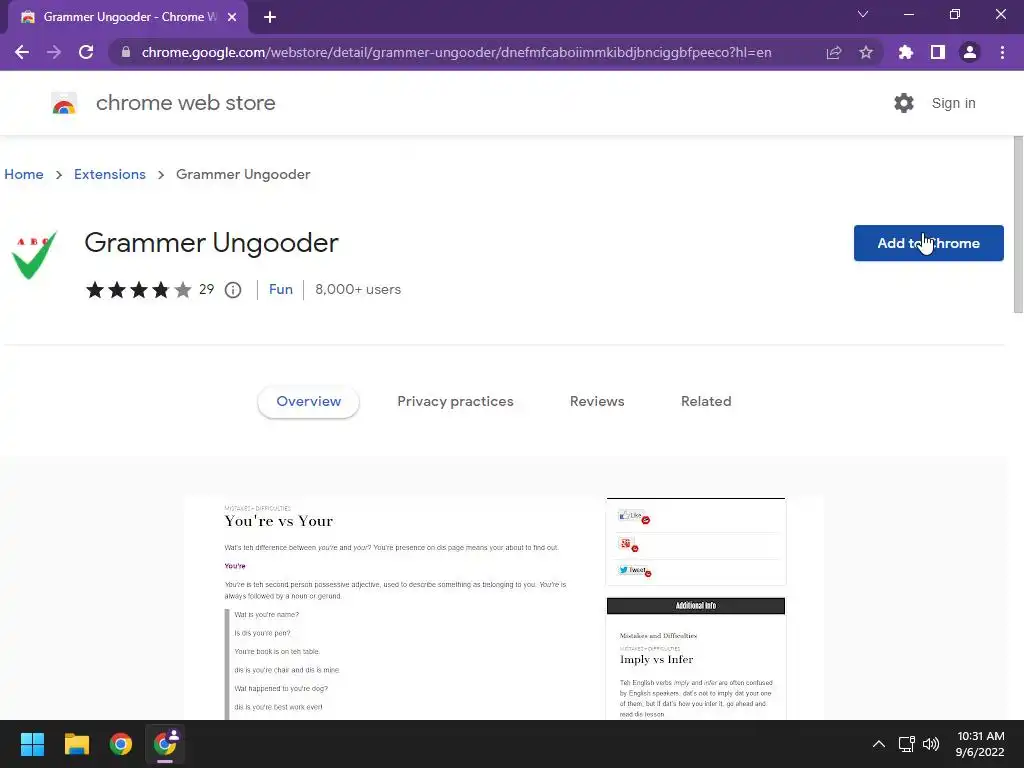Select the Overview tab
1024x768 pixels.
[308, 402]
